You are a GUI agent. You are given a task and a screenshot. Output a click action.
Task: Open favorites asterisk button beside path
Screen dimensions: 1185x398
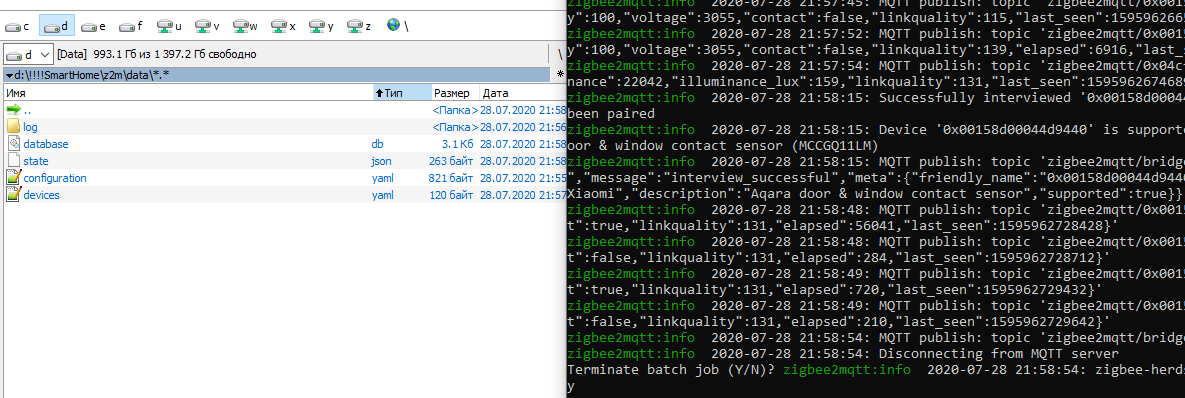560,75
